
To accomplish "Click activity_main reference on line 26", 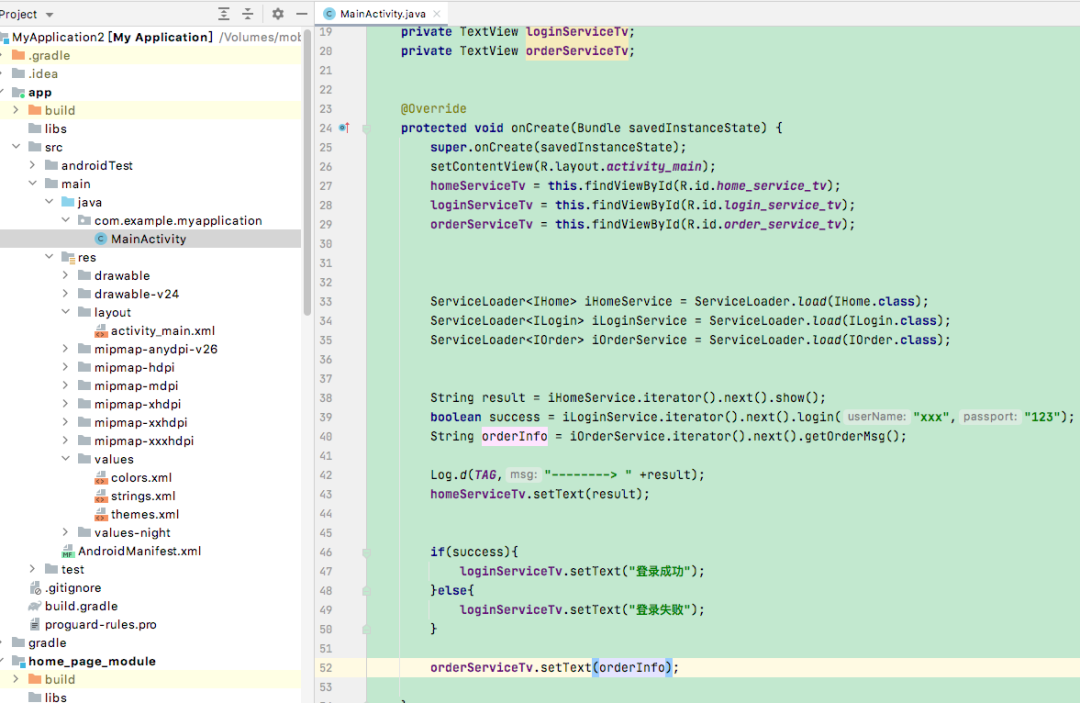I will [654, 166].
